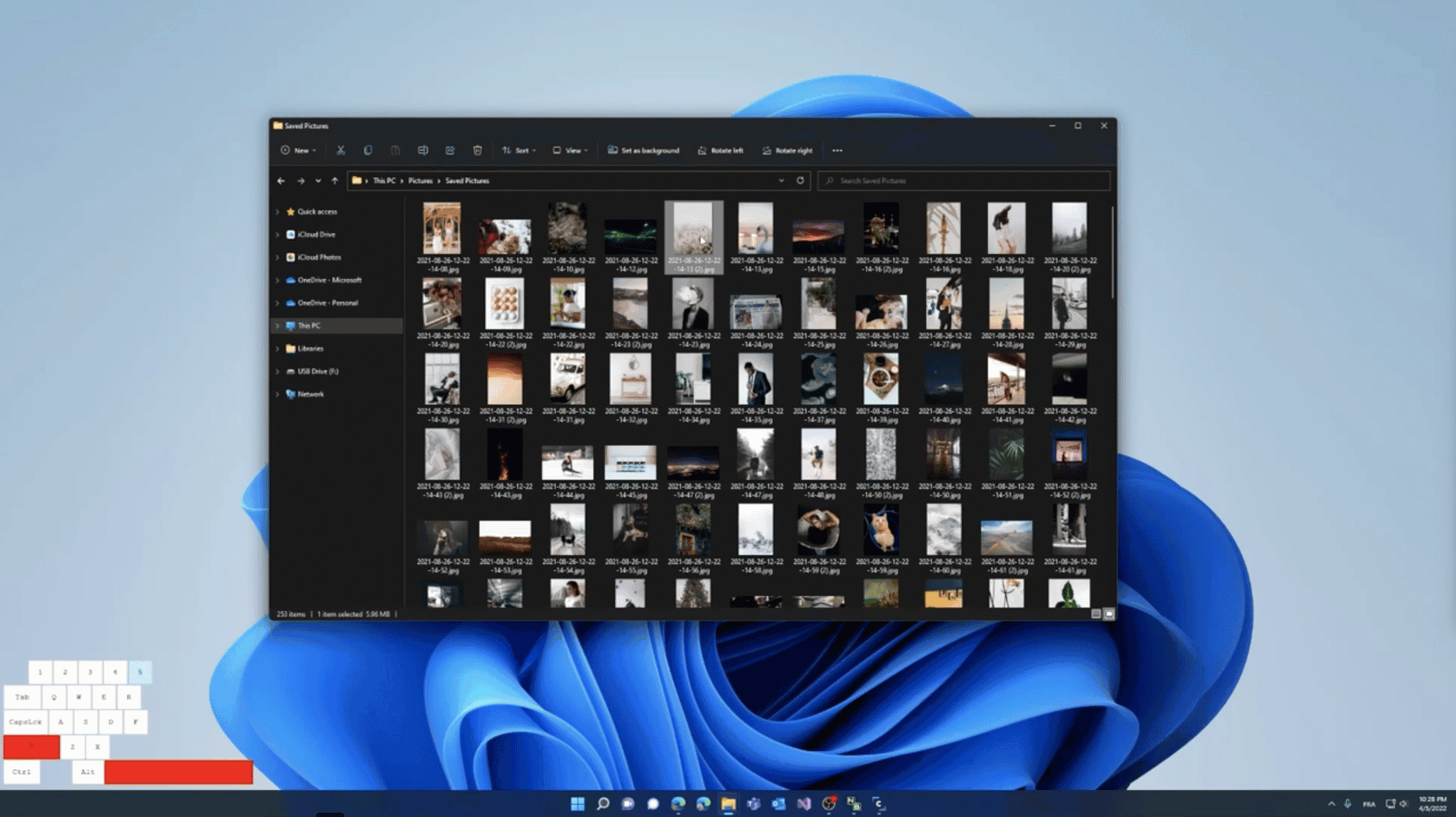Click the Rename icon in Explorer toolbar
Screen dimensions: 1456x817
click(422, 150)
